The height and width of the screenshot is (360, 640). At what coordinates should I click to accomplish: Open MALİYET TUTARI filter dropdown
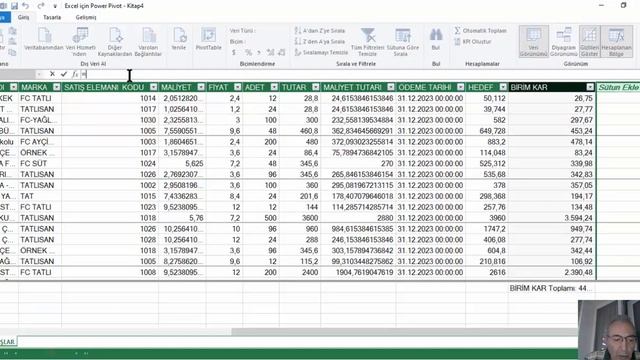click(x=391, y=87)
